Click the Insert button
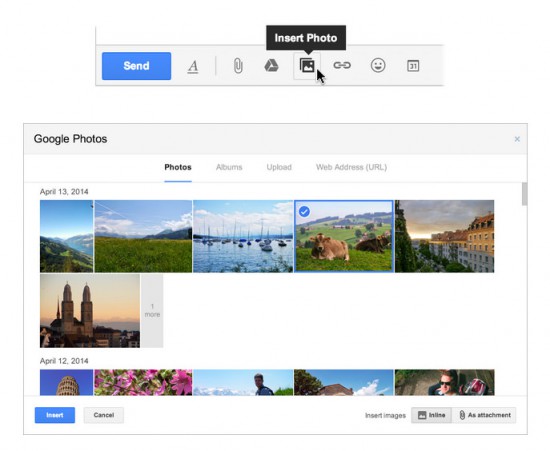Screen dimensions: 550x451 coord(55,415)
